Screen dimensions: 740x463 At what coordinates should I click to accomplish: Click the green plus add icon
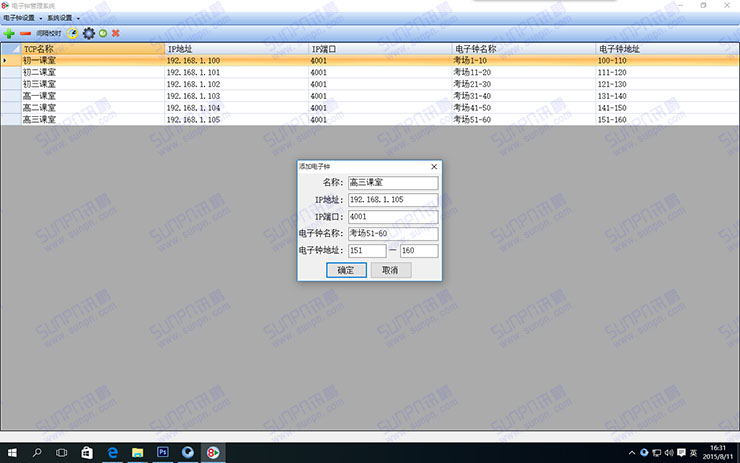9,33
